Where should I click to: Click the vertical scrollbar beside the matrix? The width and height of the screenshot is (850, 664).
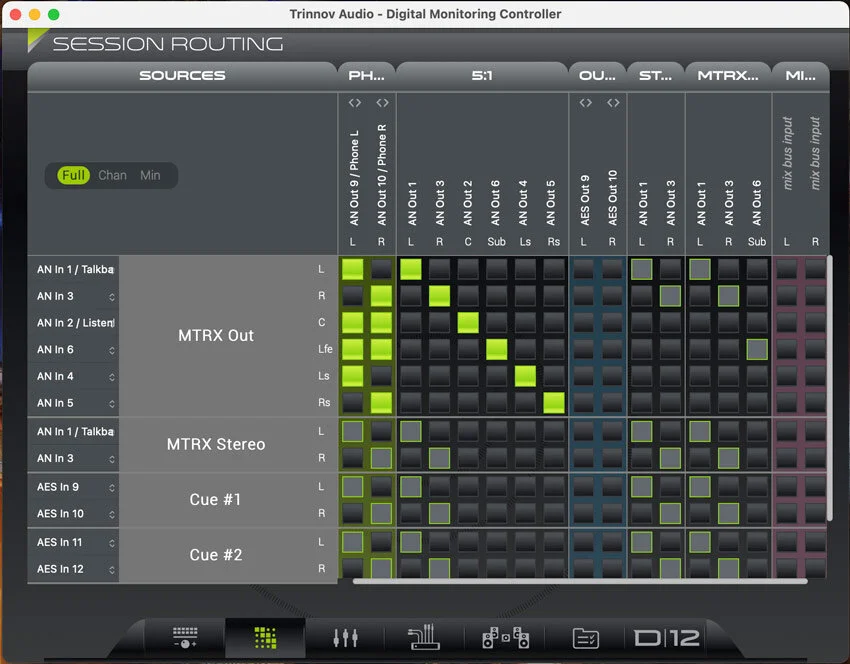(x=829, y=388)
